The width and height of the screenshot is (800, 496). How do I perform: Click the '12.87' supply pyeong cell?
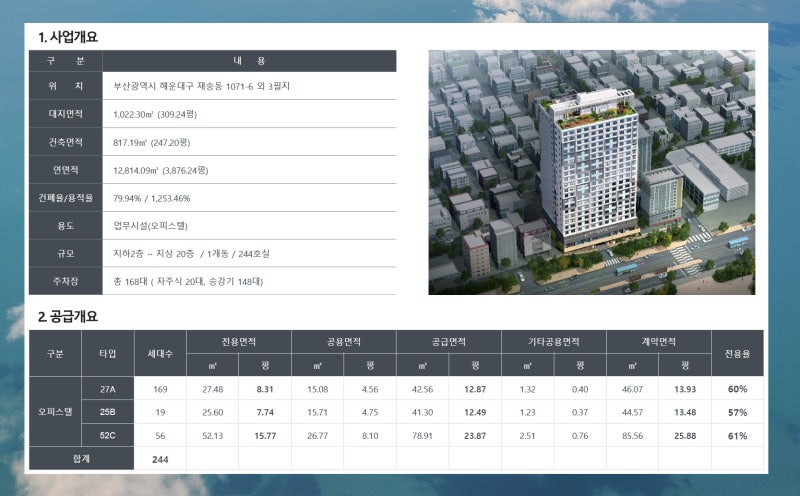coord(475,389)
